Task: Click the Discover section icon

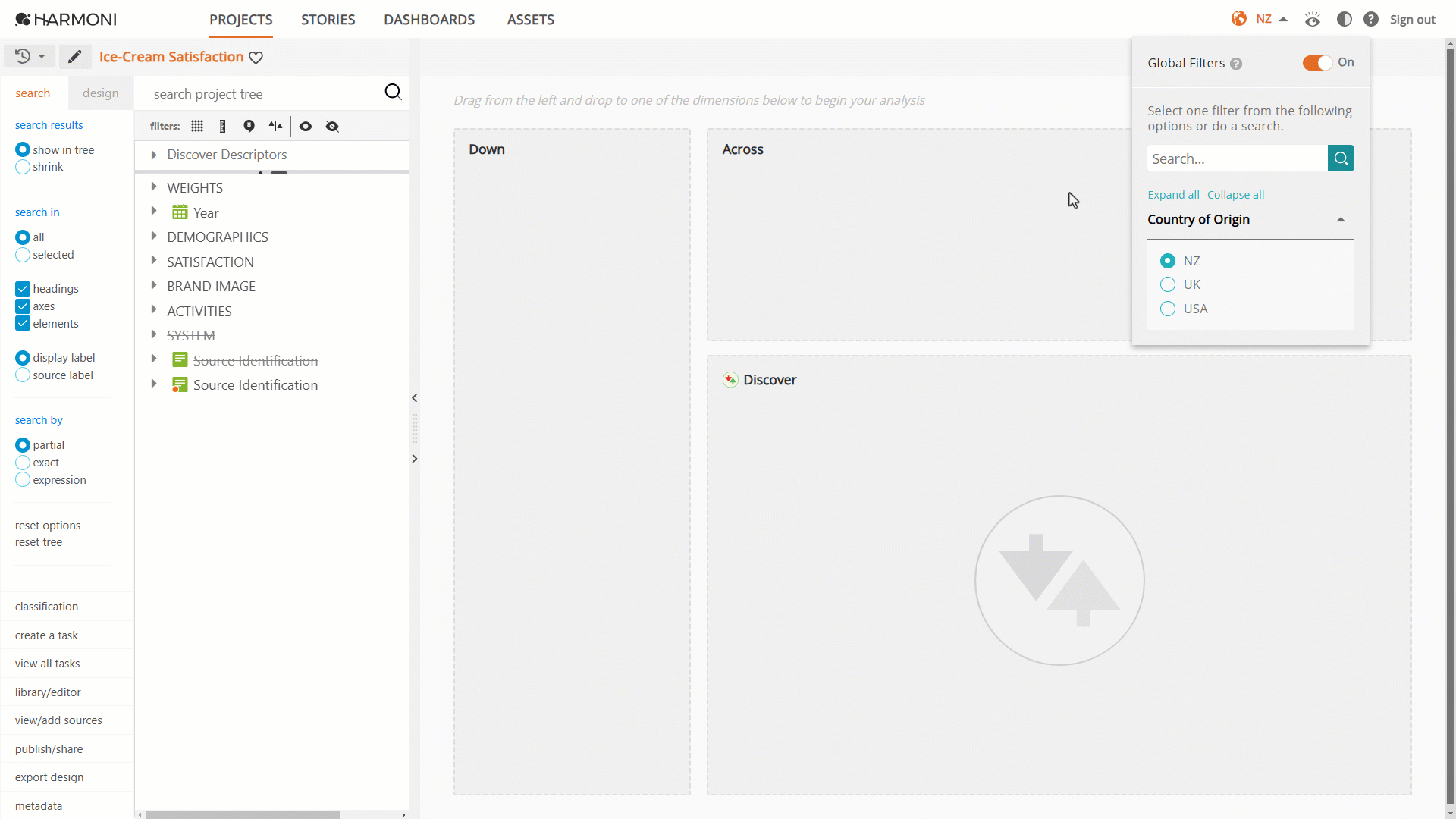Action: [730, 380]
